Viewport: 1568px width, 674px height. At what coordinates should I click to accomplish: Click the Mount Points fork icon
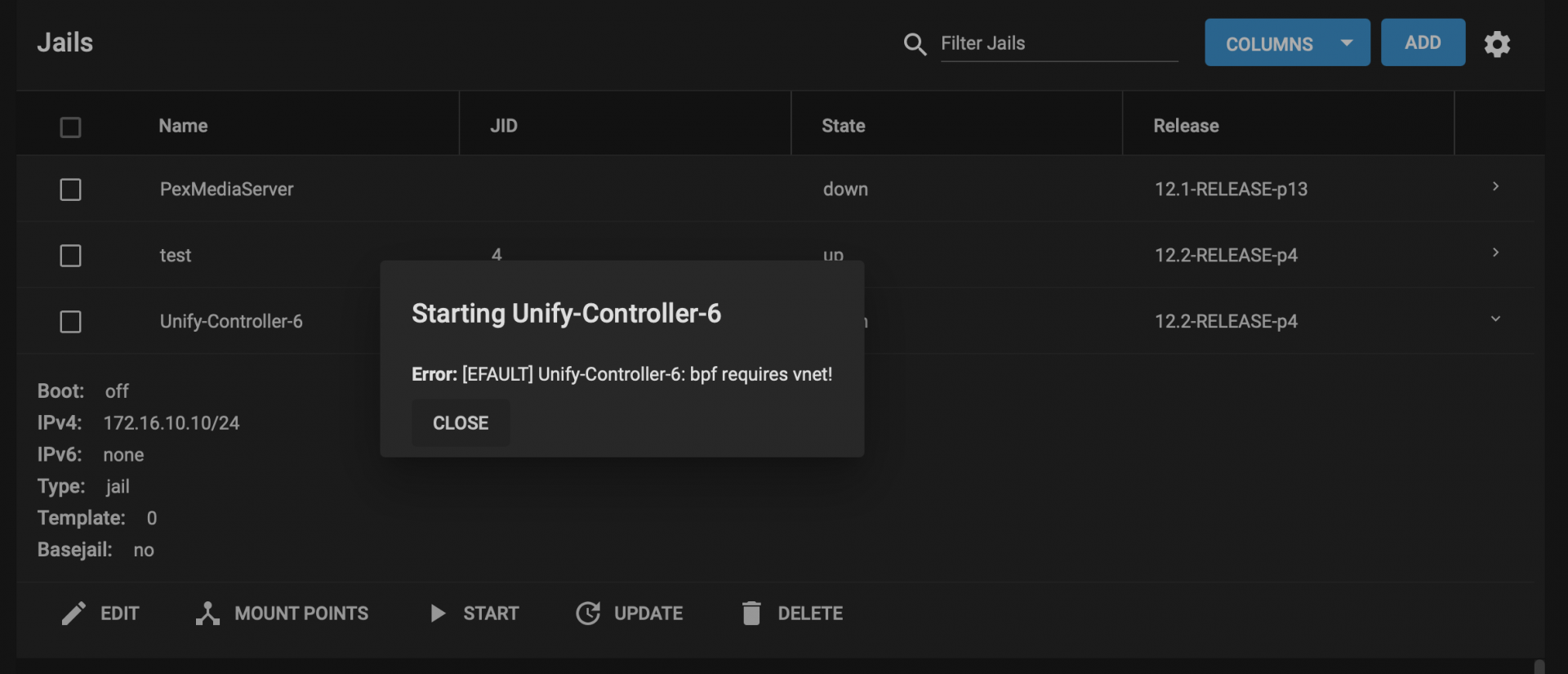point(207,613)
